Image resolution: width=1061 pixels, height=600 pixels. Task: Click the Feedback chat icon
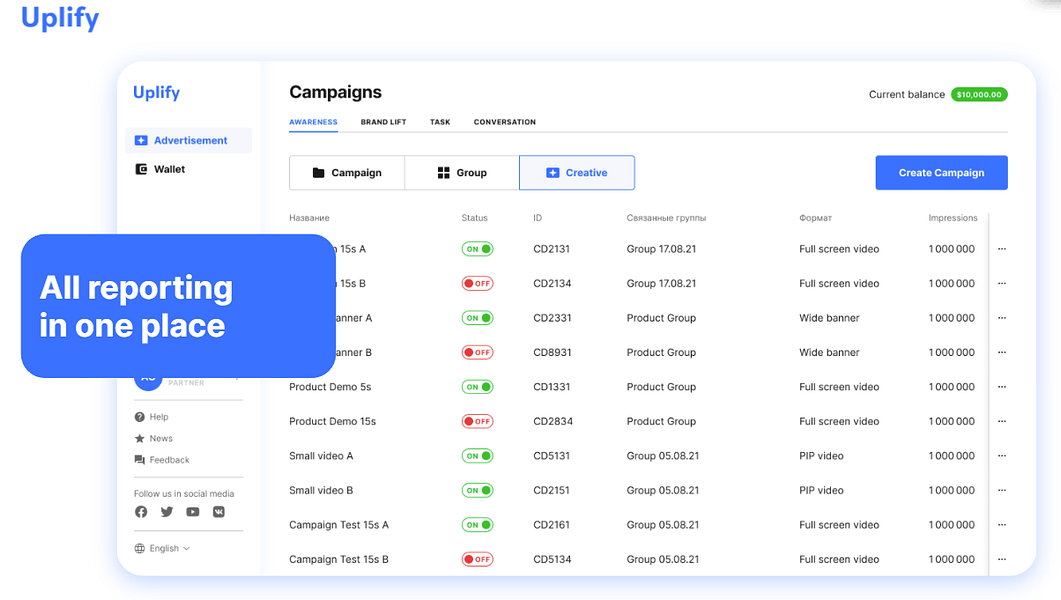(139, 460)
